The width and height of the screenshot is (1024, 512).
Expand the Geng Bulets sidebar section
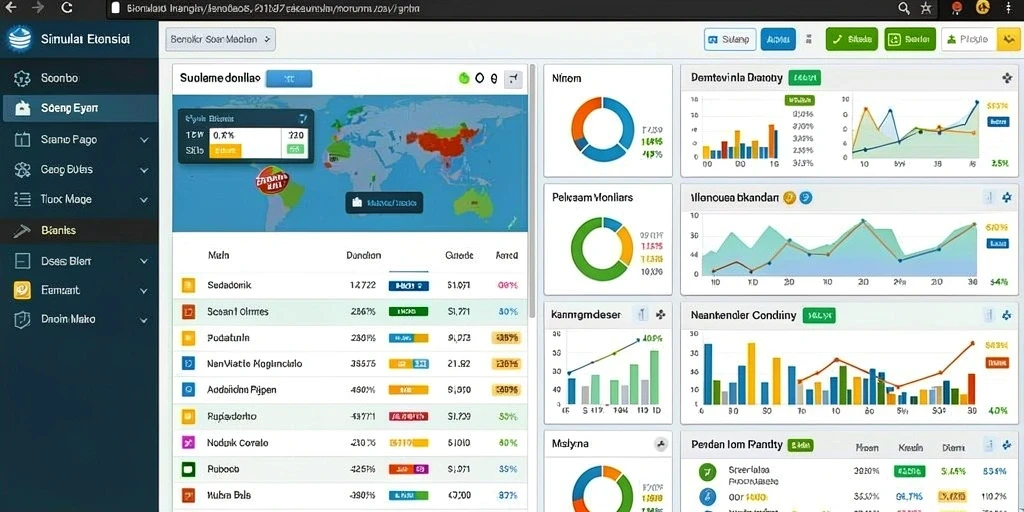tap(144, 170)
